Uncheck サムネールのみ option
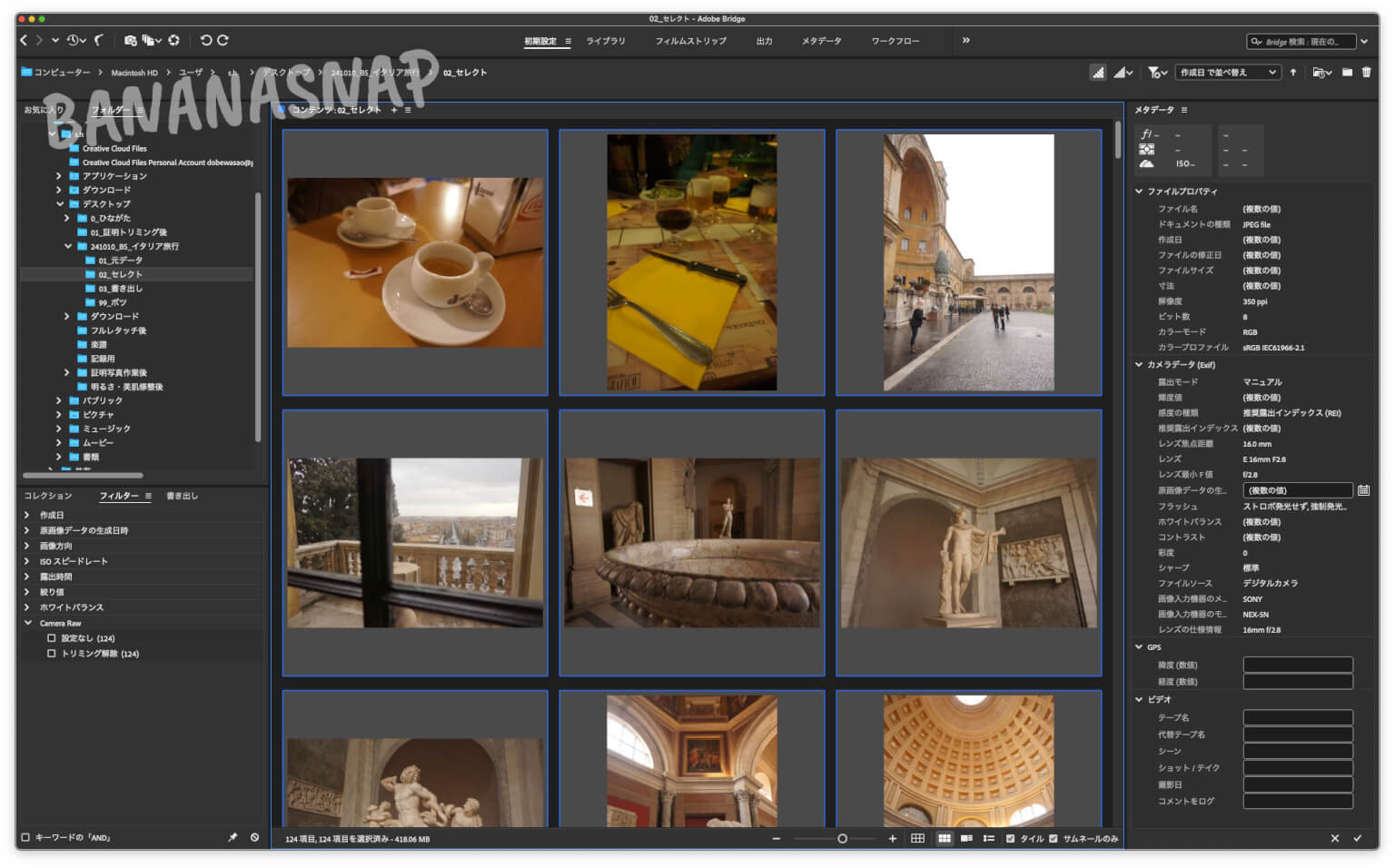Viewport: 1395px width, 868px height. [x=1054, y=839]
